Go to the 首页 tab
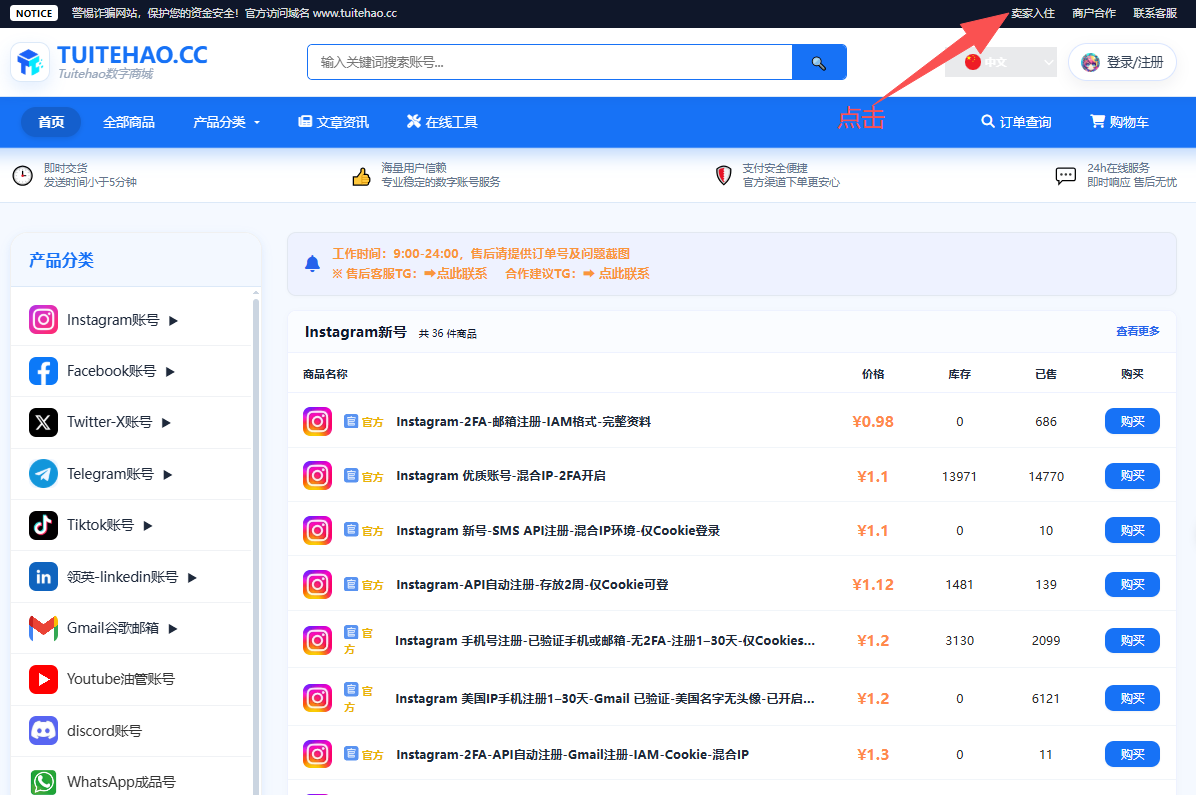 51,122
